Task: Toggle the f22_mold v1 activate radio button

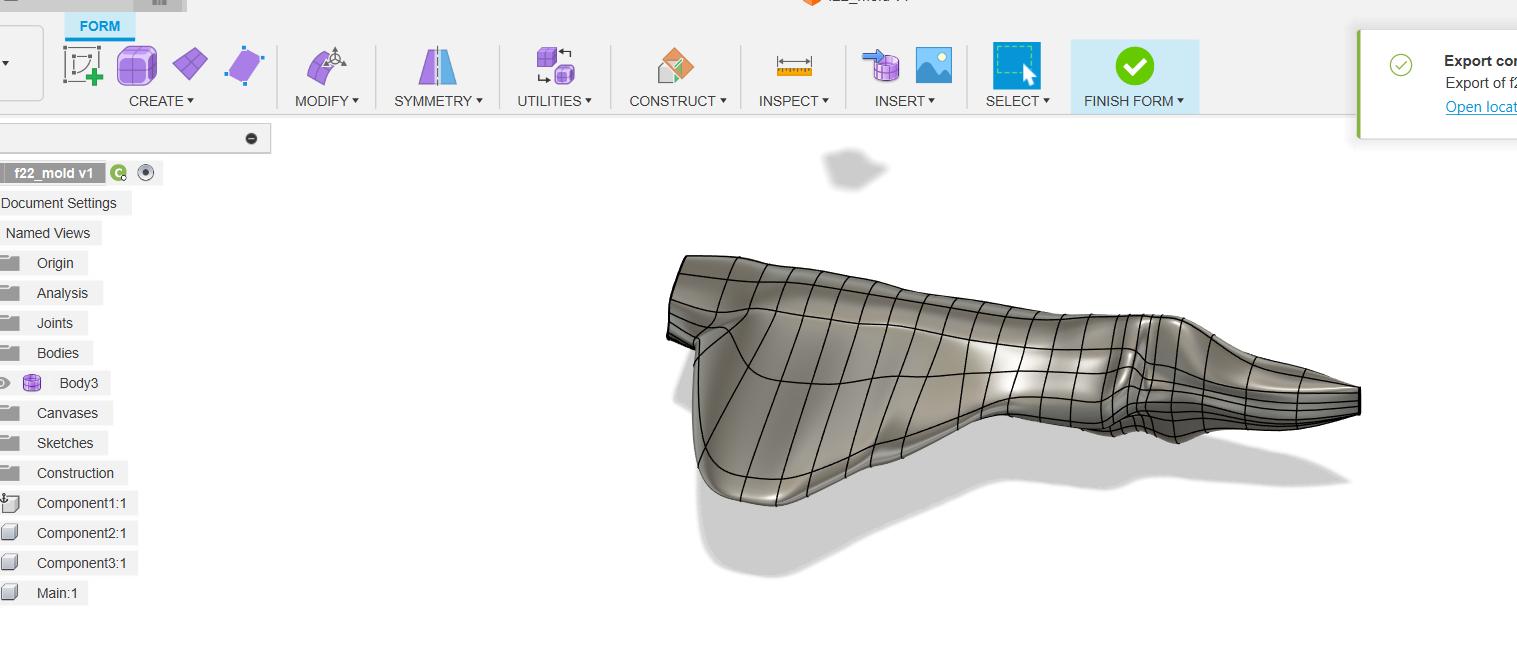Action: pyautogui.click(x=146, y=173)
